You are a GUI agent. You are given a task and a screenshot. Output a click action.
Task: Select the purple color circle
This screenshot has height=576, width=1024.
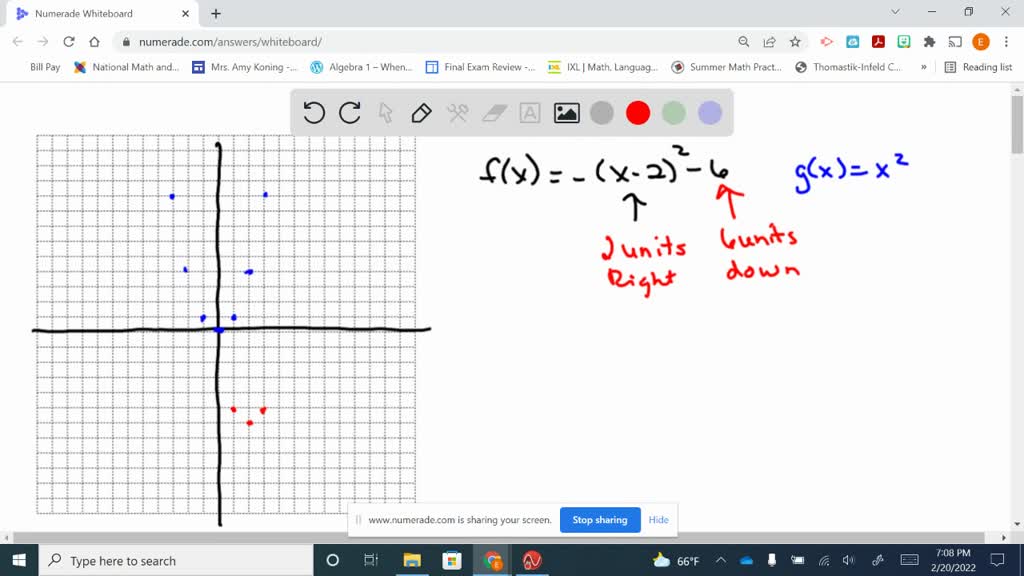(x=709, y=113)
